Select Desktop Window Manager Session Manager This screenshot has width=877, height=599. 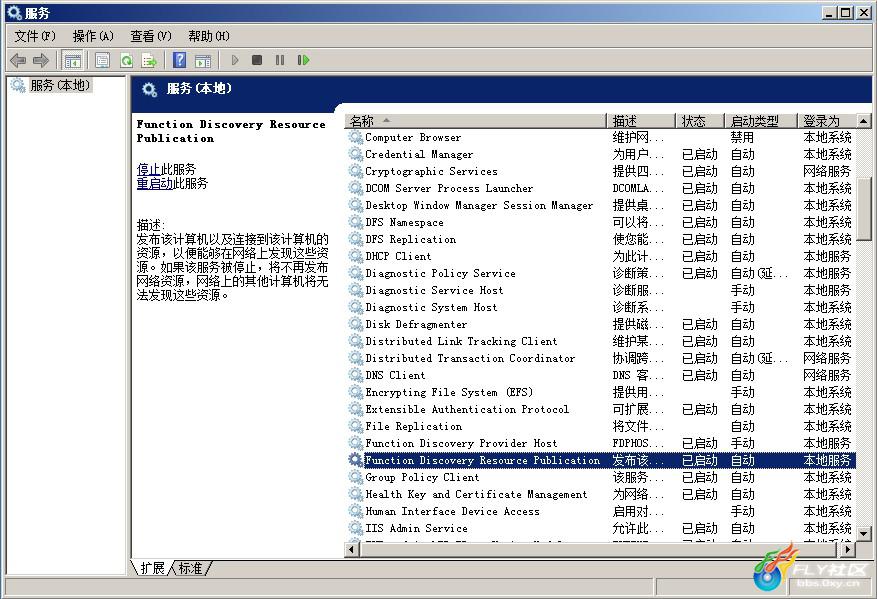[600, 205]
